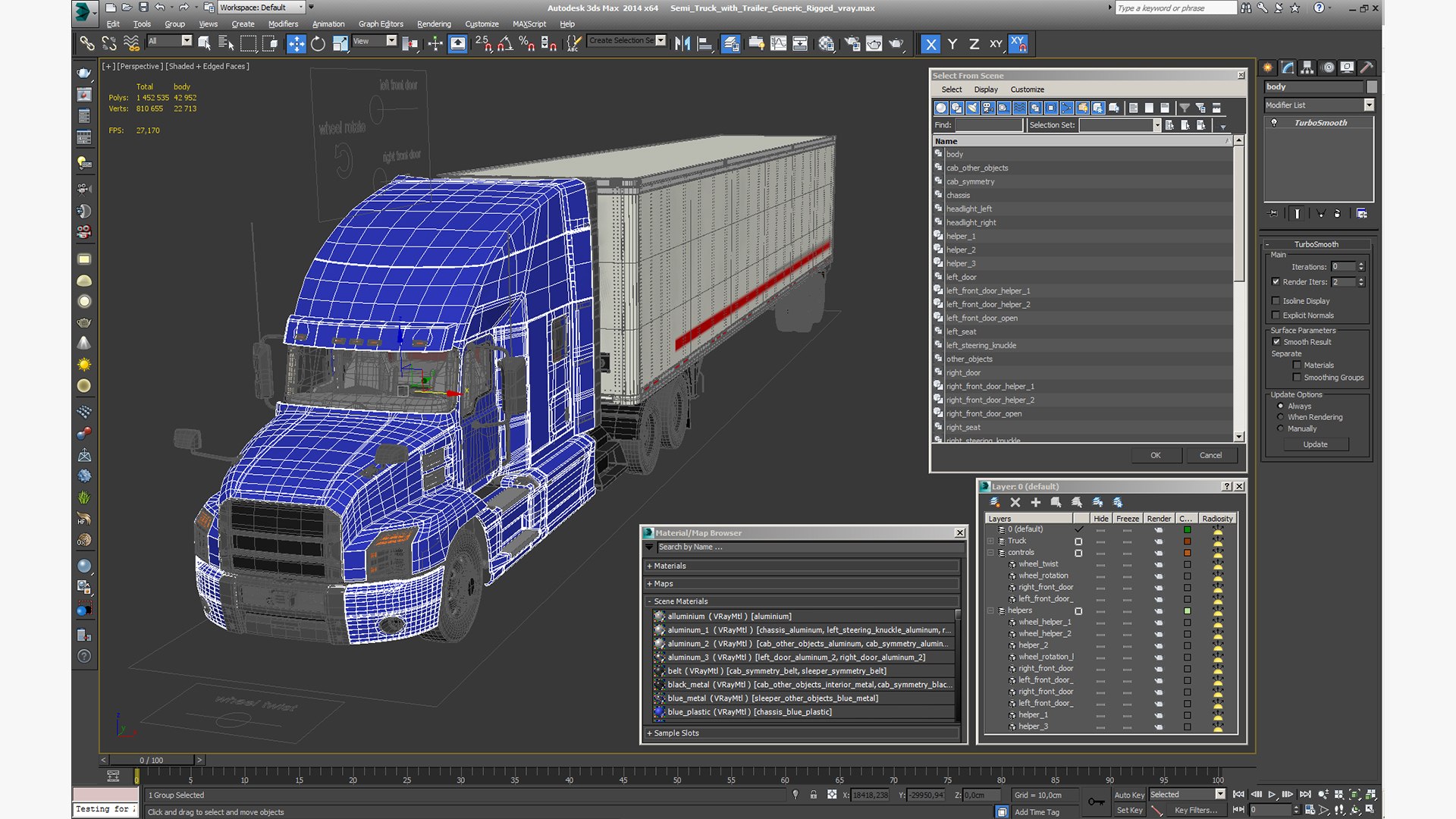Click the Bind to Space Warp icon
The image size is (1456, 819).
tap(131, 44)
